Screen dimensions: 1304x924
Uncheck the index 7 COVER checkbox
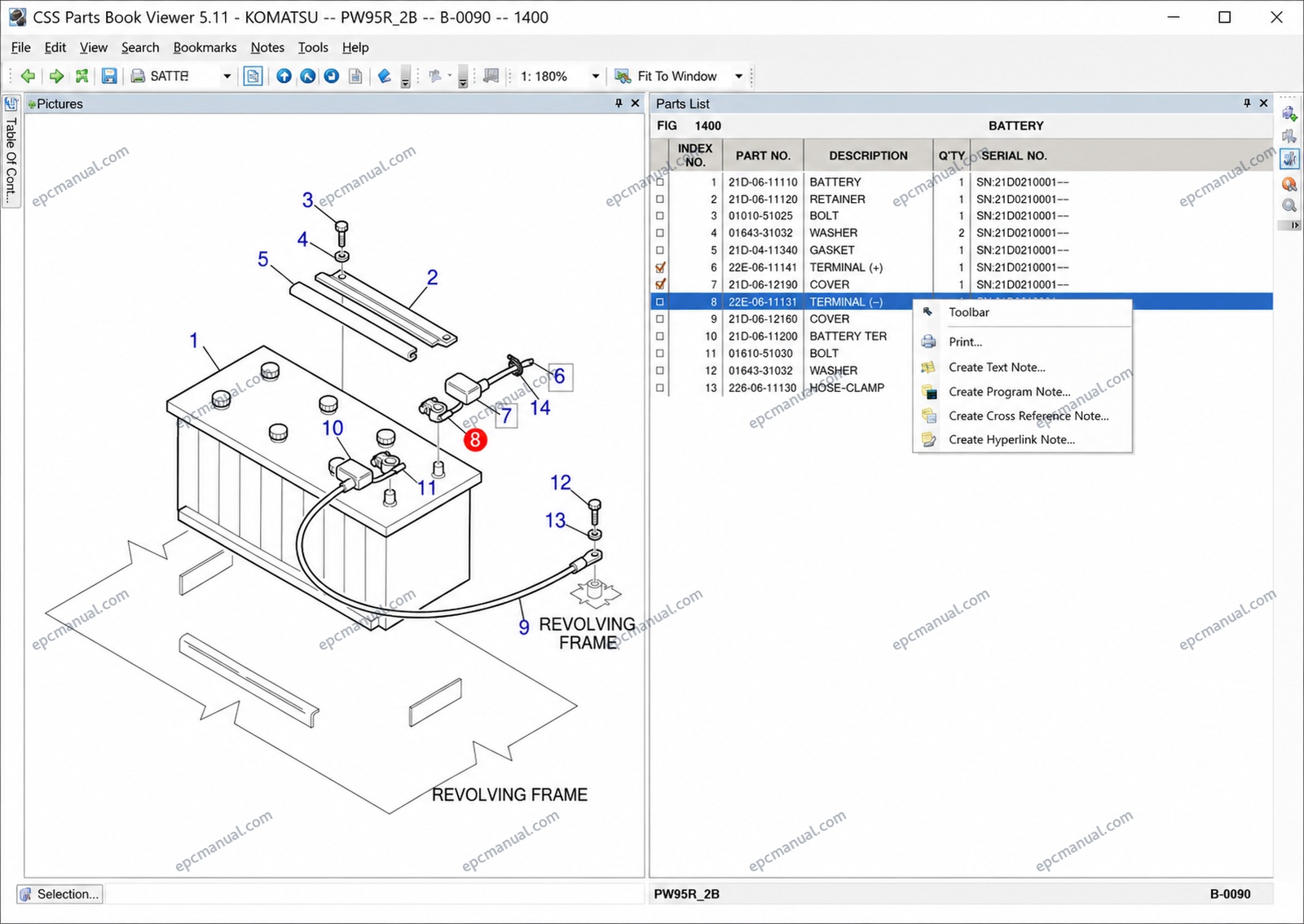tap(660, 284)
